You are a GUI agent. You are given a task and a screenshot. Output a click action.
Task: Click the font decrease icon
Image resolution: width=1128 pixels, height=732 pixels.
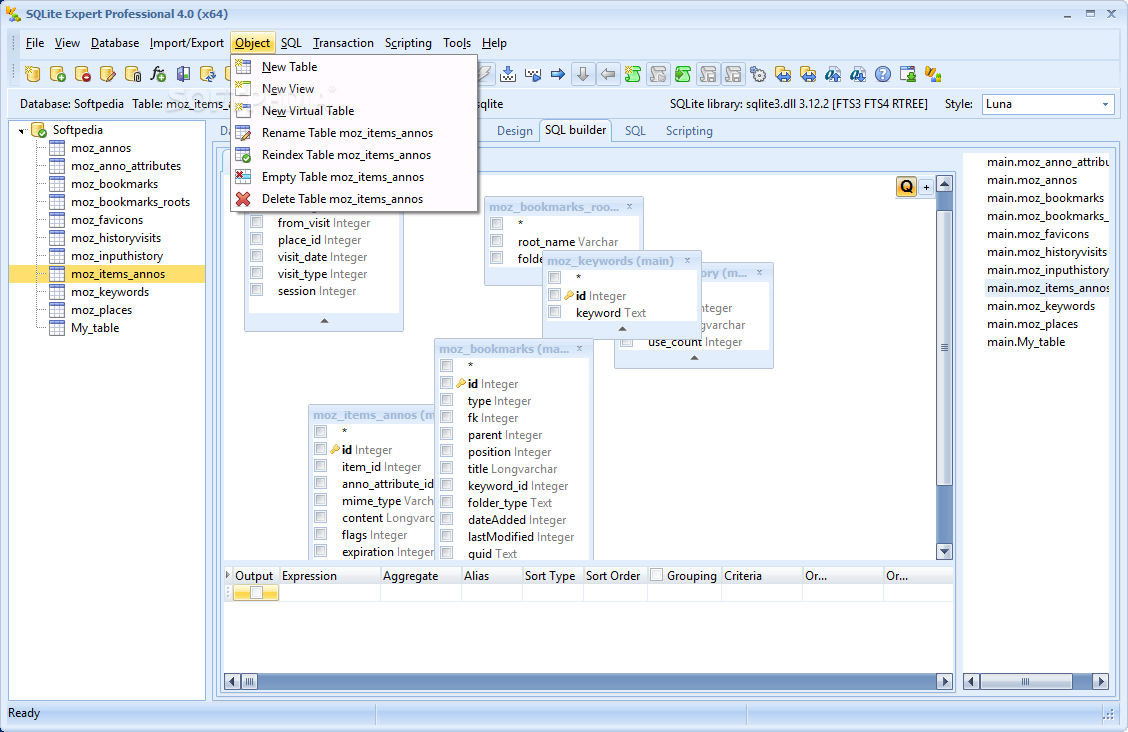click(x=858, y=74)
